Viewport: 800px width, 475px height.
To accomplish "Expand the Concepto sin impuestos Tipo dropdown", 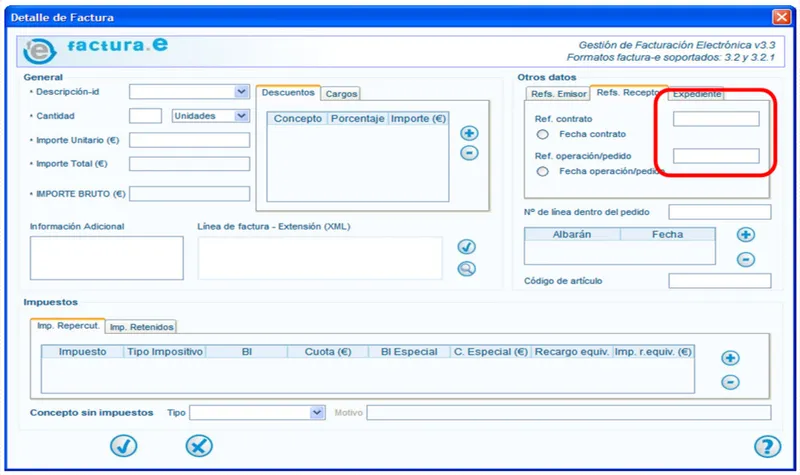I will (317, 412).
